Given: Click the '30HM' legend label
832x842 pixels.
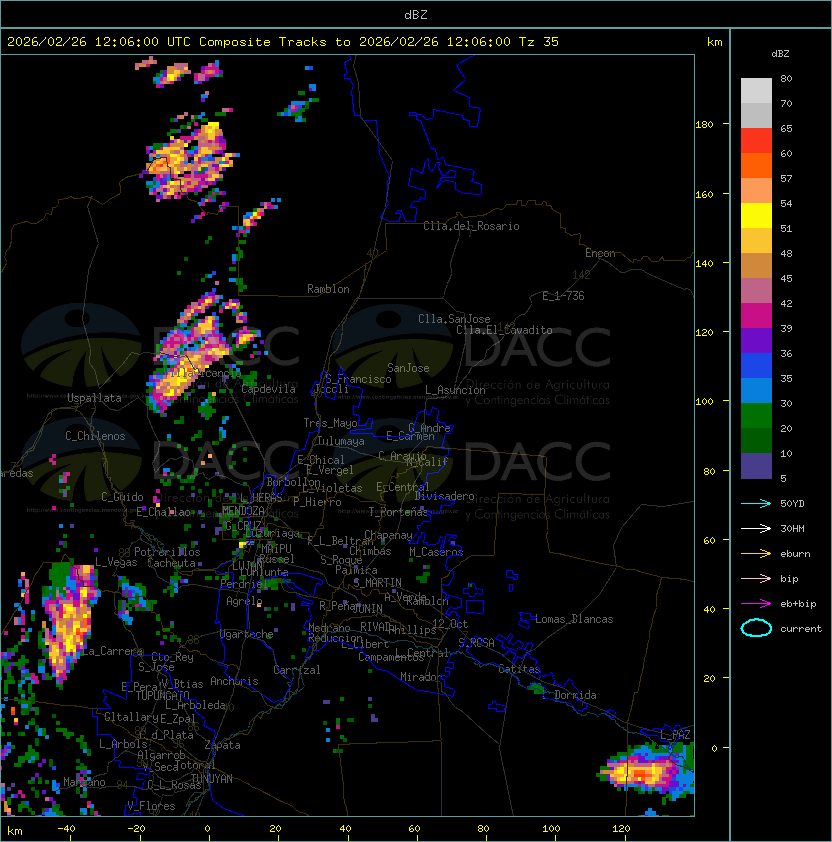Looking at the screenshot, I should coord(792,528).
